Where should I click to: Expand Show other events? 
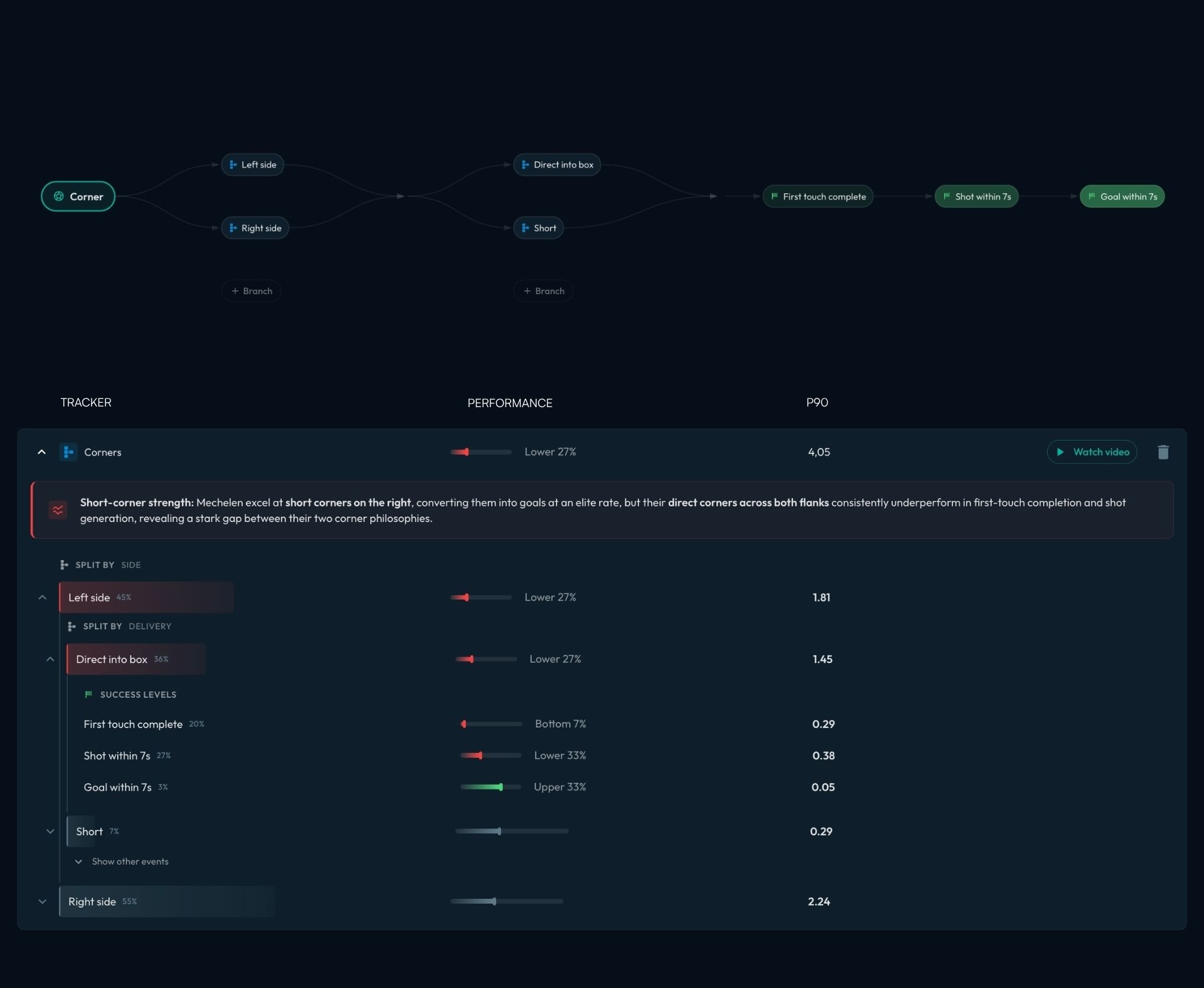pyautogui.click(x=122, y=861)
